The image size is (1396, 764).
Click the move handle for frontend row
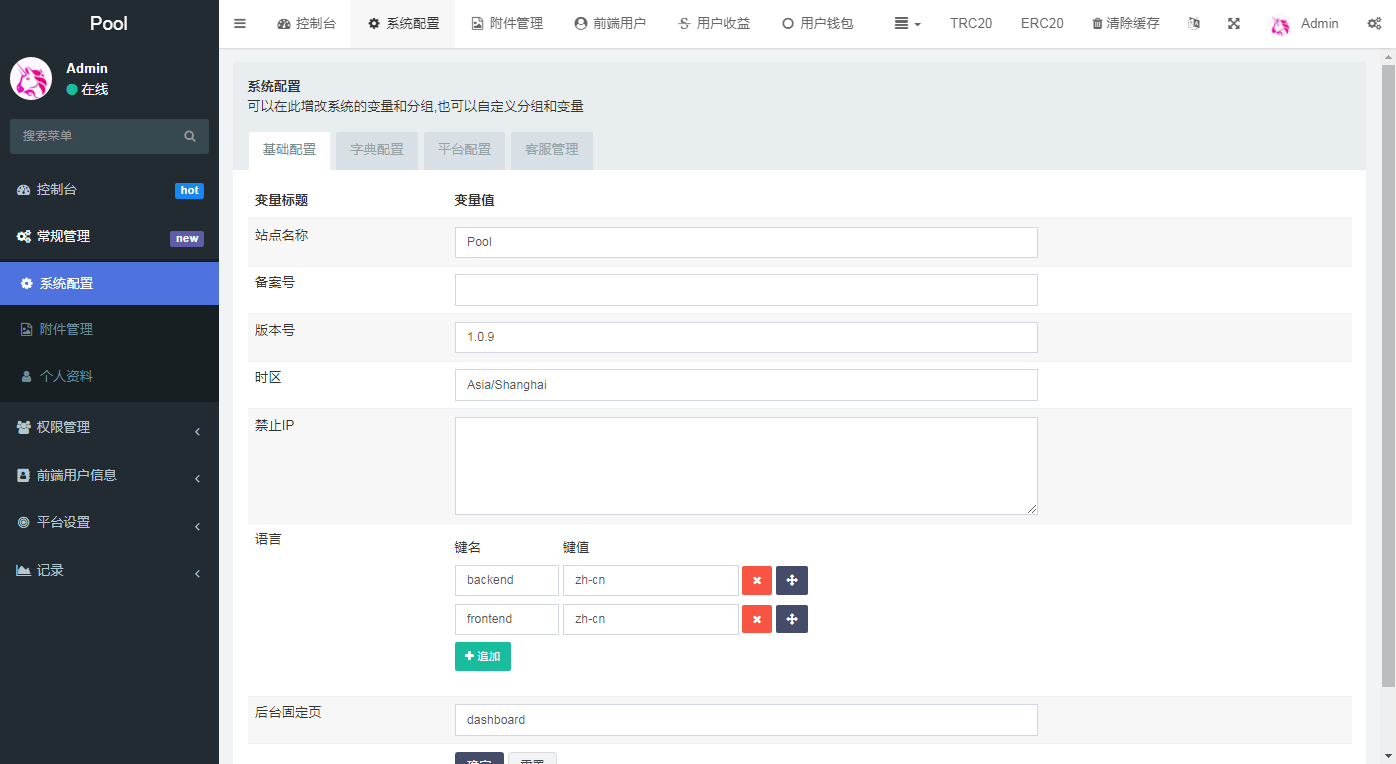792,619
